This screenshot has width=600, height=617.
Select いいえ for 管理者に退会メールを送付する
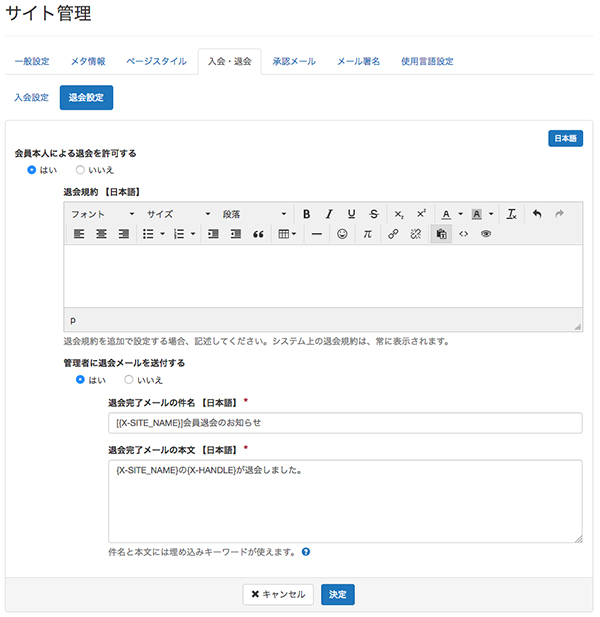[x=129, y=380]
